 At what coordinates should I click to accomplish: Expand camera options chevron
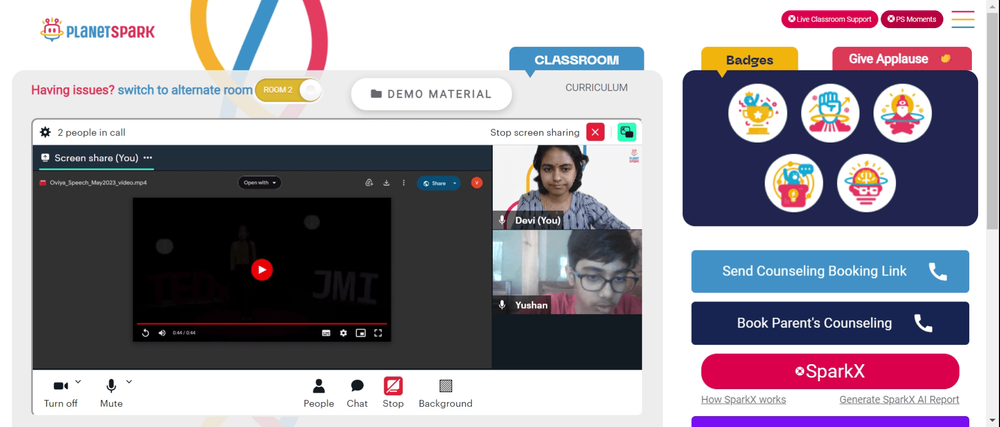pos(78,382)
